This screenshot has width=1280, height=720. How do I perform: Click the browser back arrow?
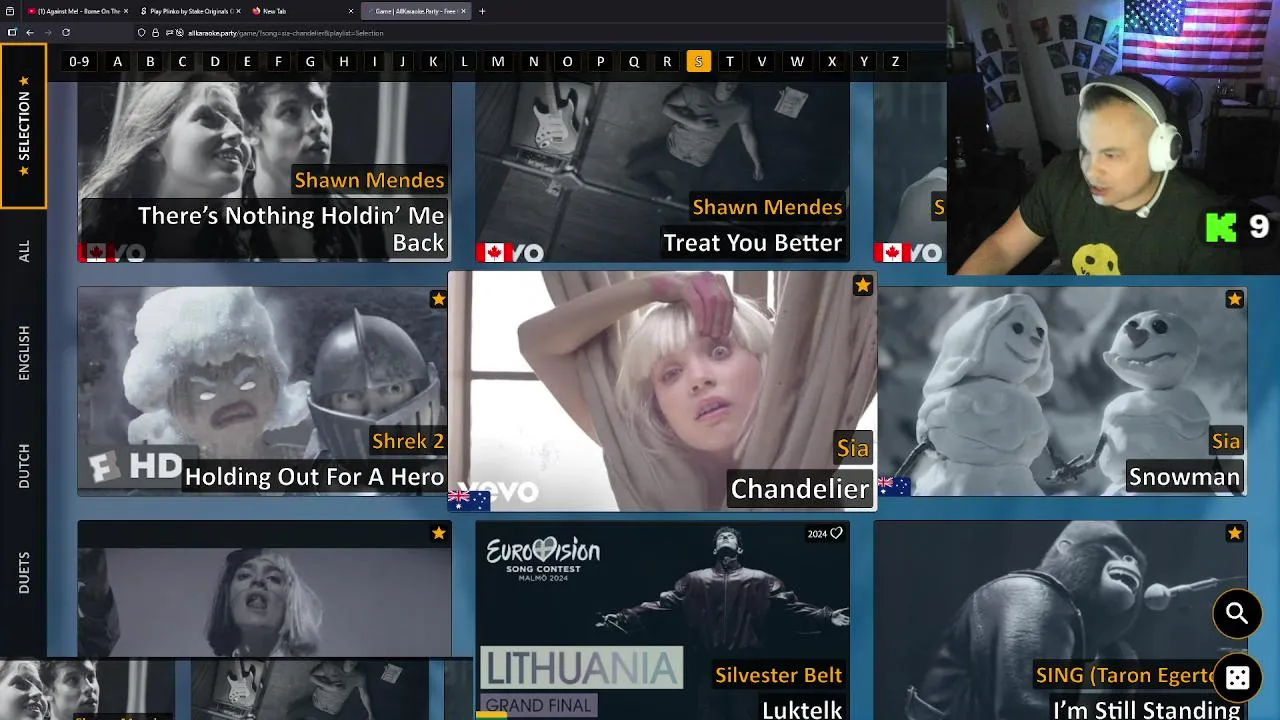[30, 32]
